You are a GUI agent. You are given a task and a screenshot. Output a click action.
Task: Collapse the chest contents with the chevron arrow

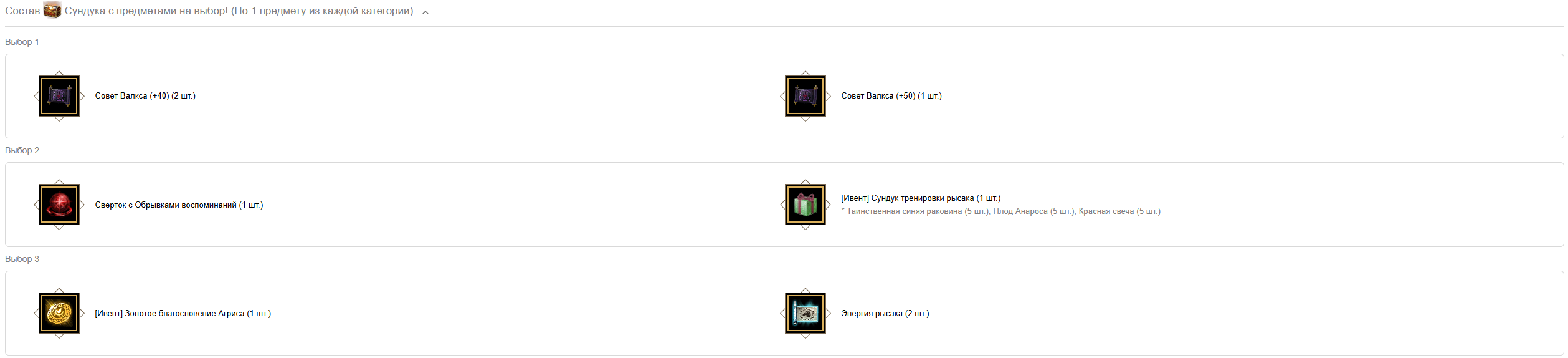(425, 12)
